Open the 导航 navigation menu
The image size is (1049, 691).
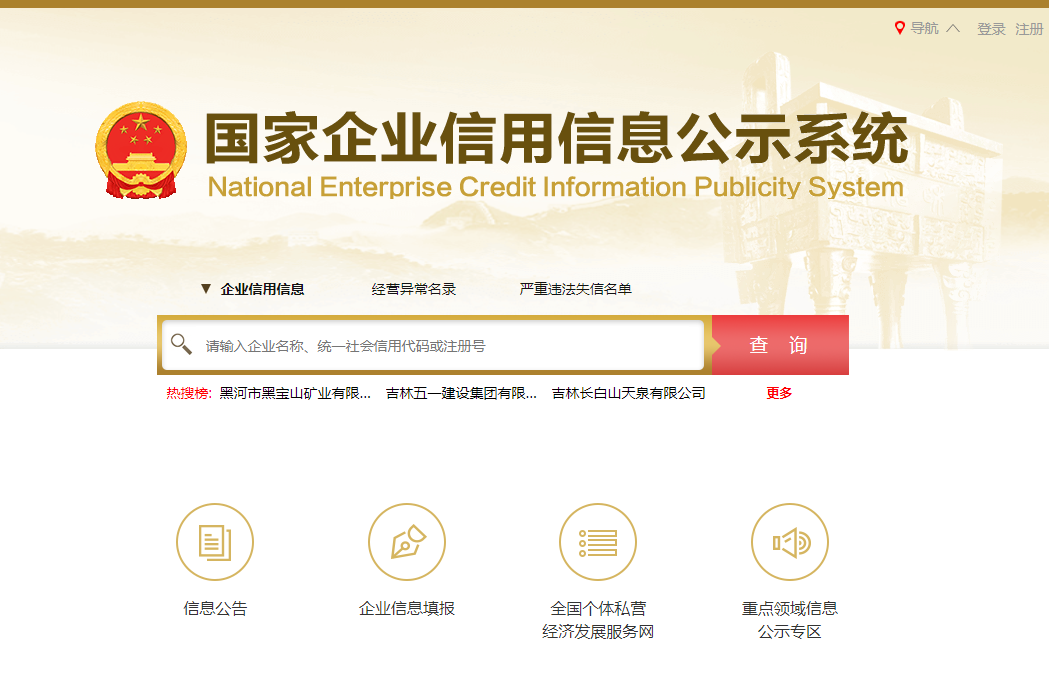(925, 28)
